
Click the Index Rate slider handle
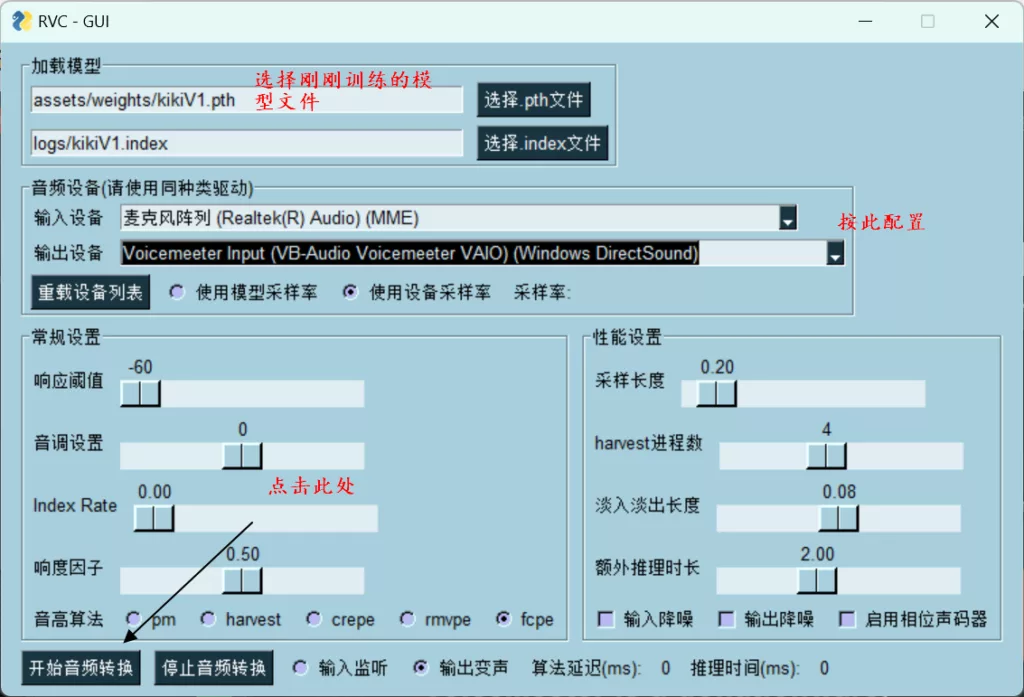click(154, 518)
